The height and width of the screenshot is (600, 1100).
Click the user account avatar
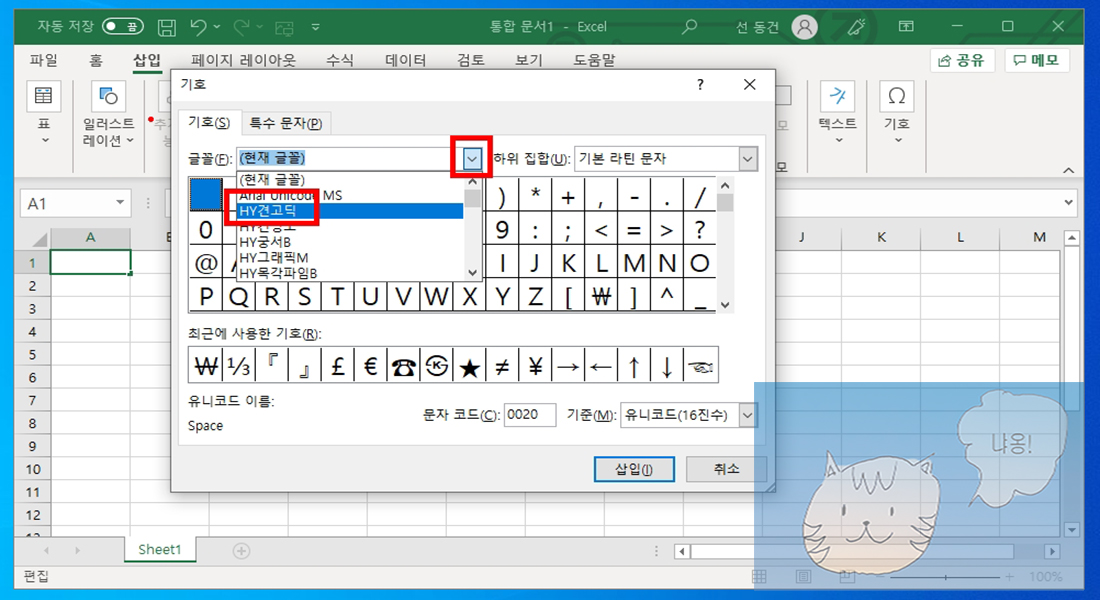click(805, 27)
